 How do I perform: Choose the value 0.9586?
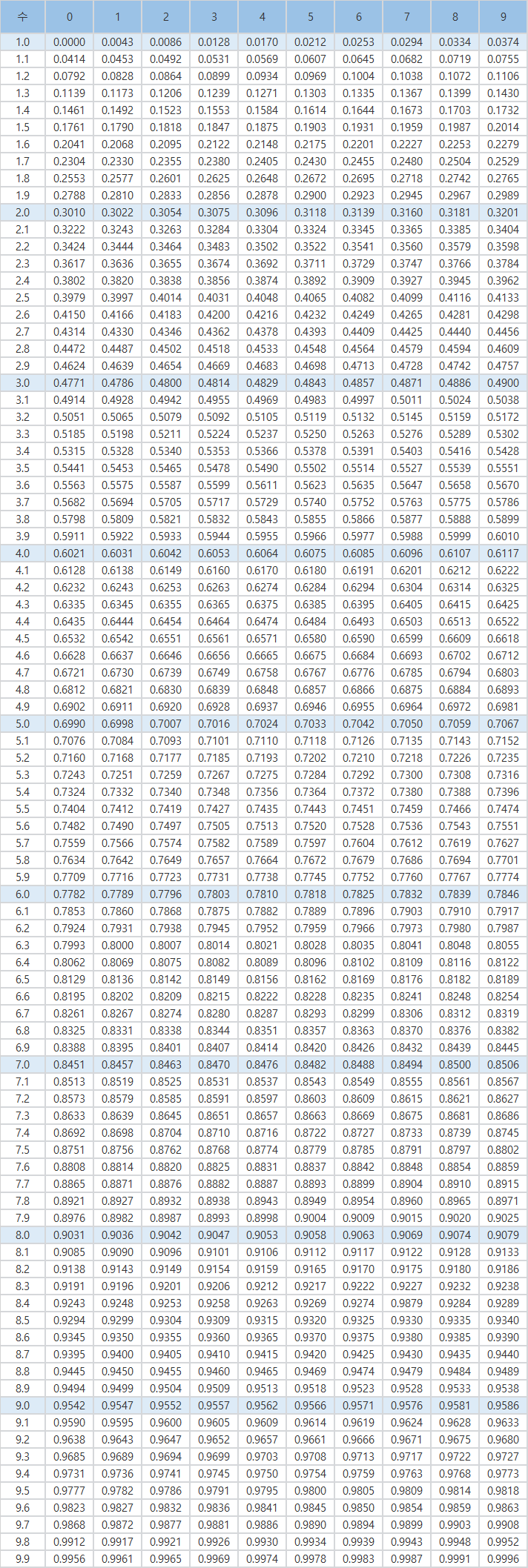pyautogui.click(x=504, y=1406)
